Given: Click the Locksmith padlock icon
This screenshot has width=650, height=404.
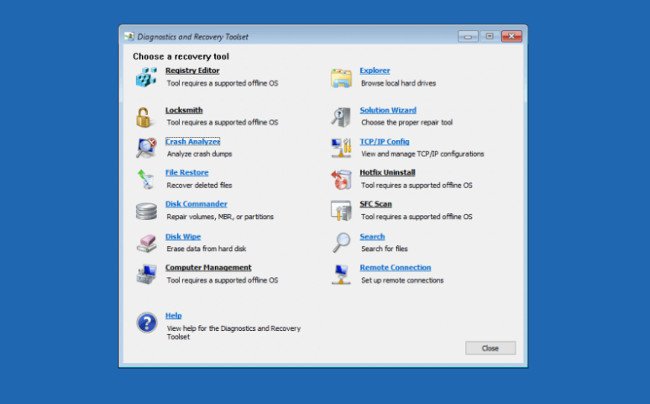Looking at the screenshot, I should pos(143,117).
